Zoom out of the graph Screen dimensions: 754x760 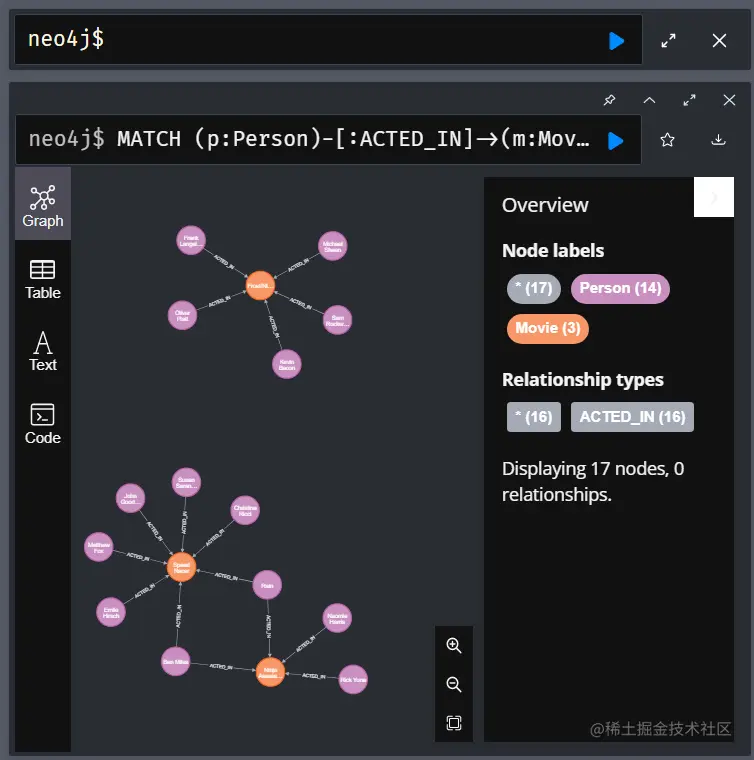click(454, 684)
